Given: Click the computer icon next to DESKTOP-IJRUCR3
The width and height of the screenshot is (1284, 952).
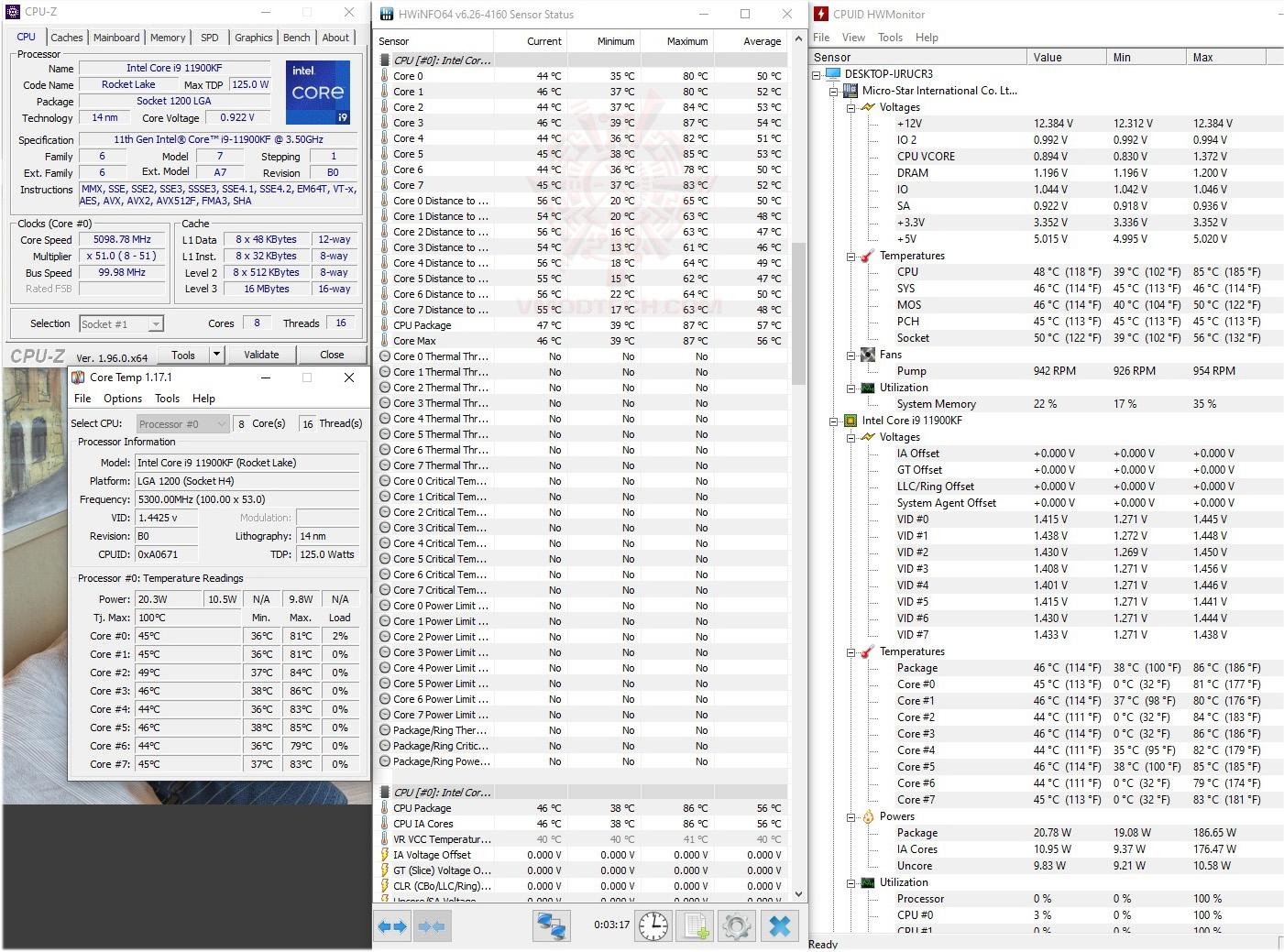Looking at the screenshot, I should click(x=833, y=74).
